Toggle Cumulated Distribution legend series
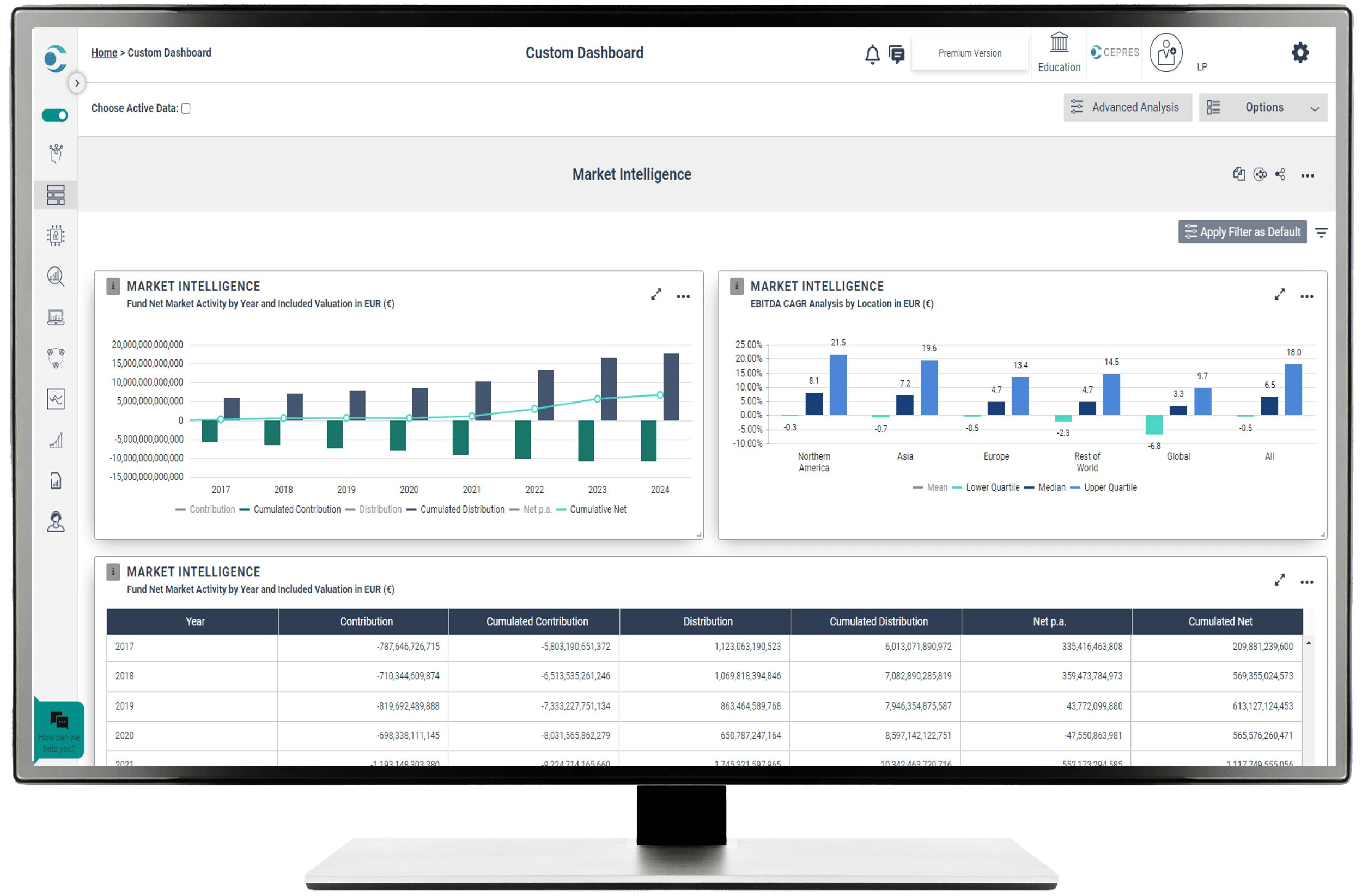 point(455,510)
